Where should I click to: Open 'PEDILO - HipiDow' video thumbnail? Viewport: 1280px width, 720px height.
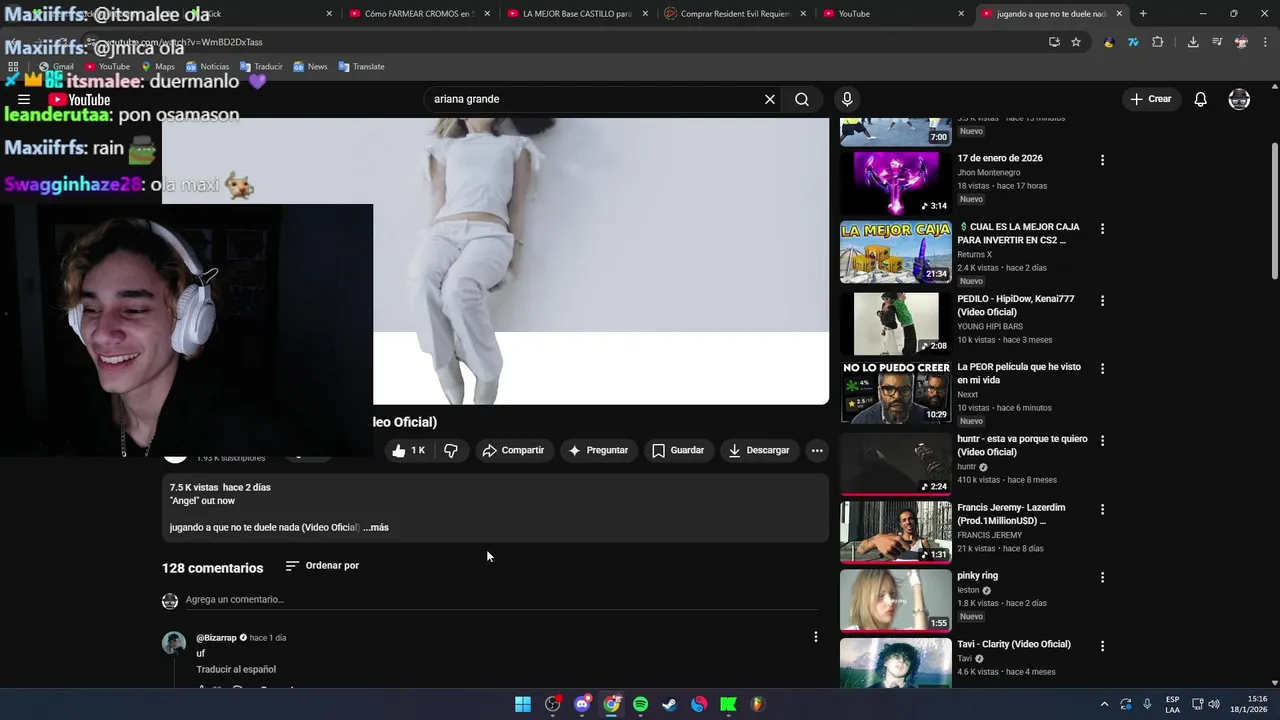[896, 324]
